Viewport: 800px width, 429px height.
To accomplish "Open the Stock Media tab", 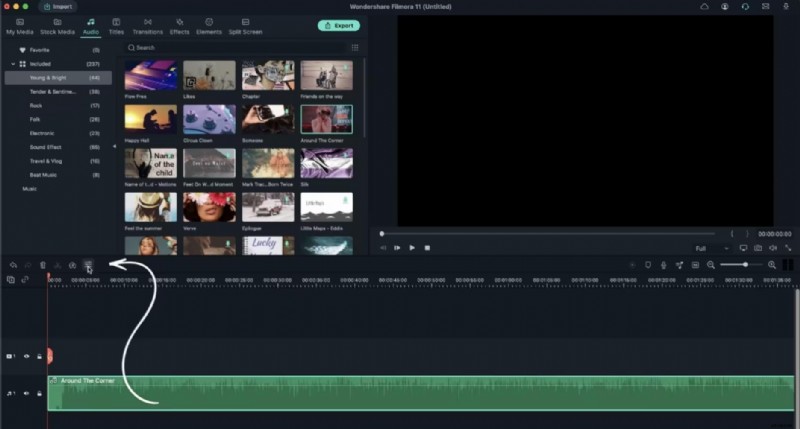I will click(58, 27).
